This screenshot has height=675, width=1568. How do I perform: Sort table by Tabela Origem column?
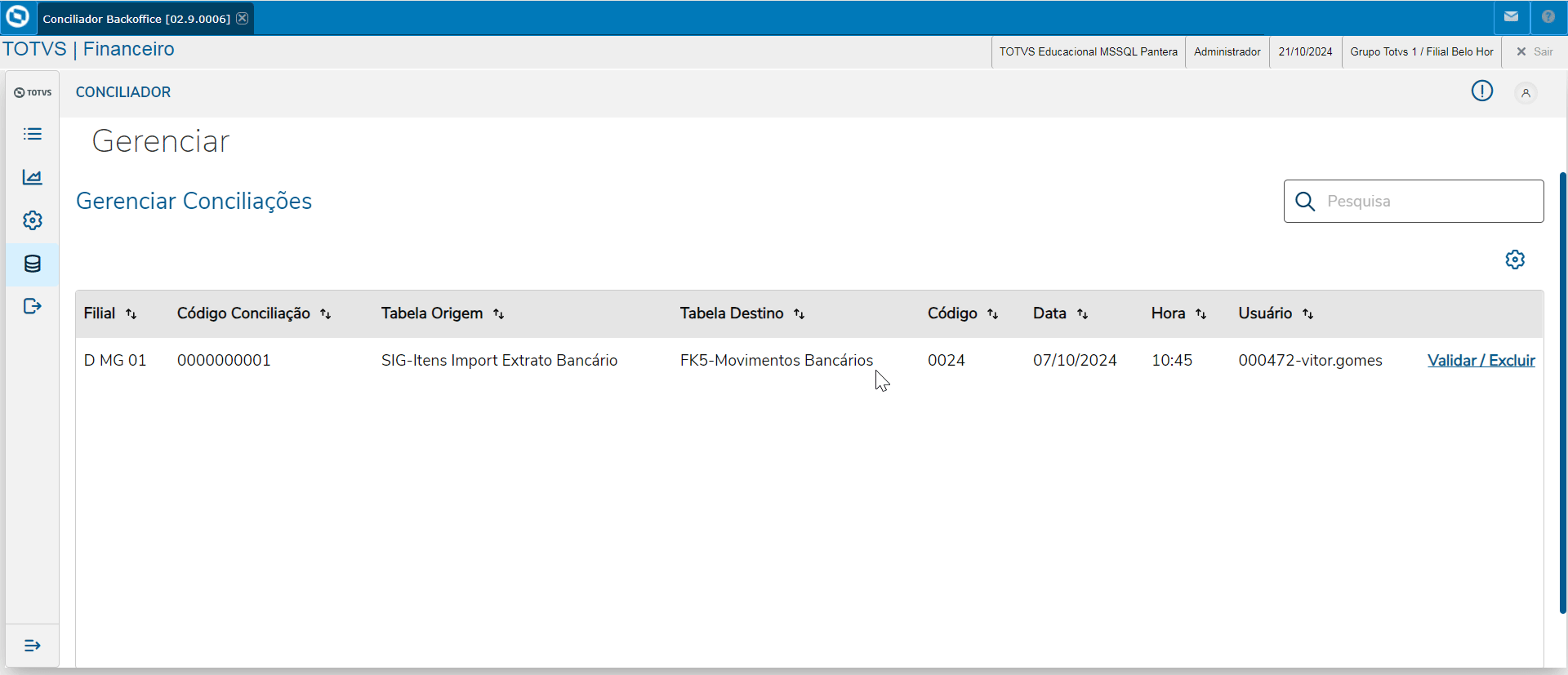click(x=498, y=314)
